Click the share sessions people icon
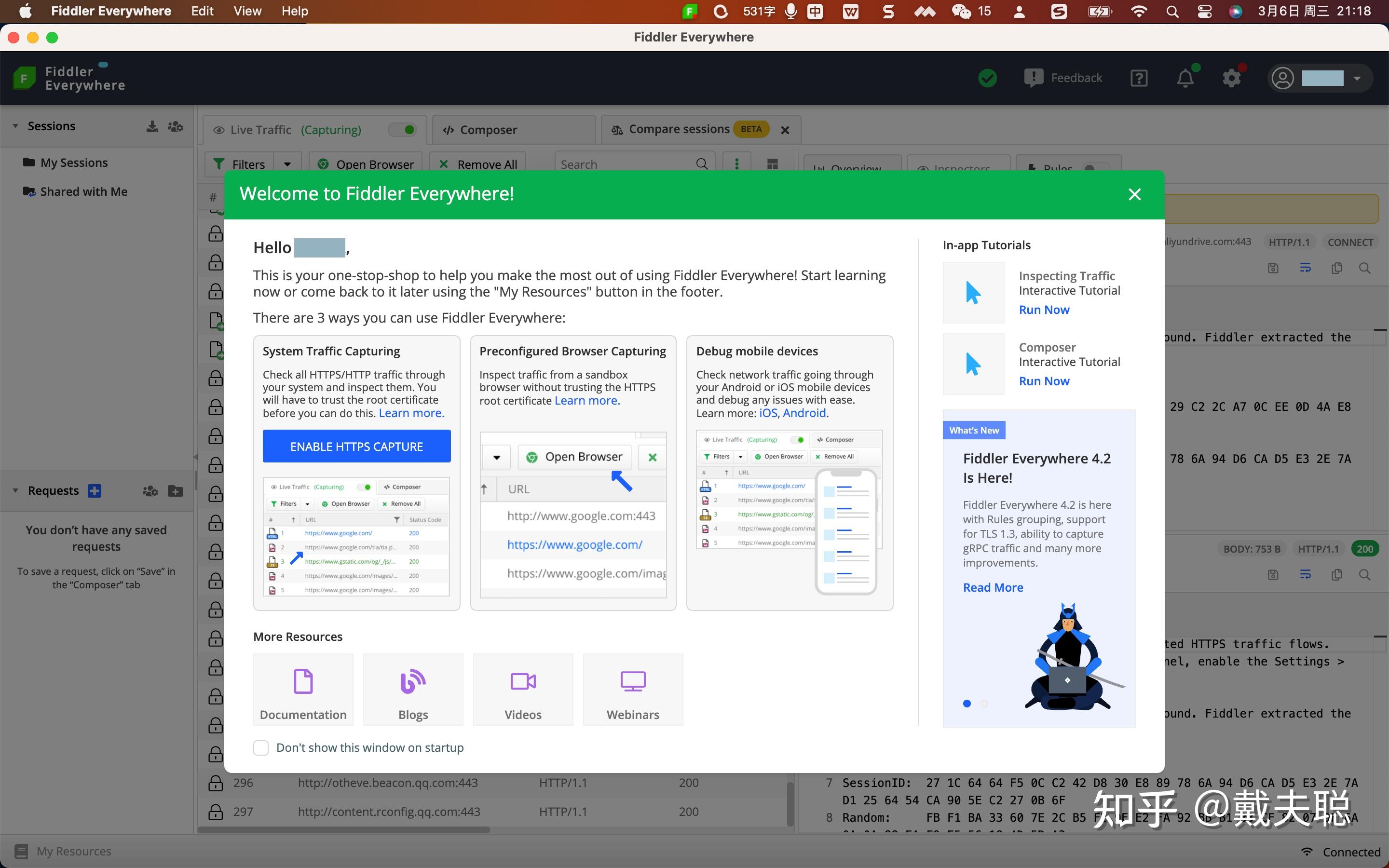 tap(175, 126)
